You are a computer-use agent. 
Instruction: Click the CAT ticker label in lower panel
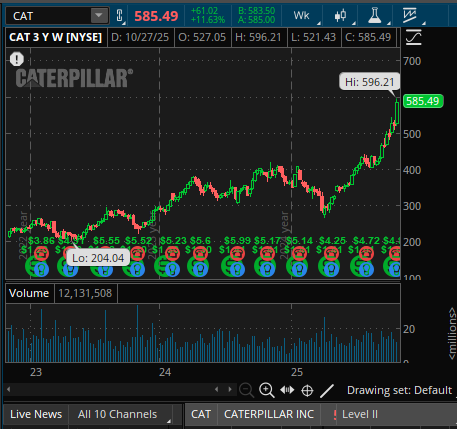(x=201, y=414)
